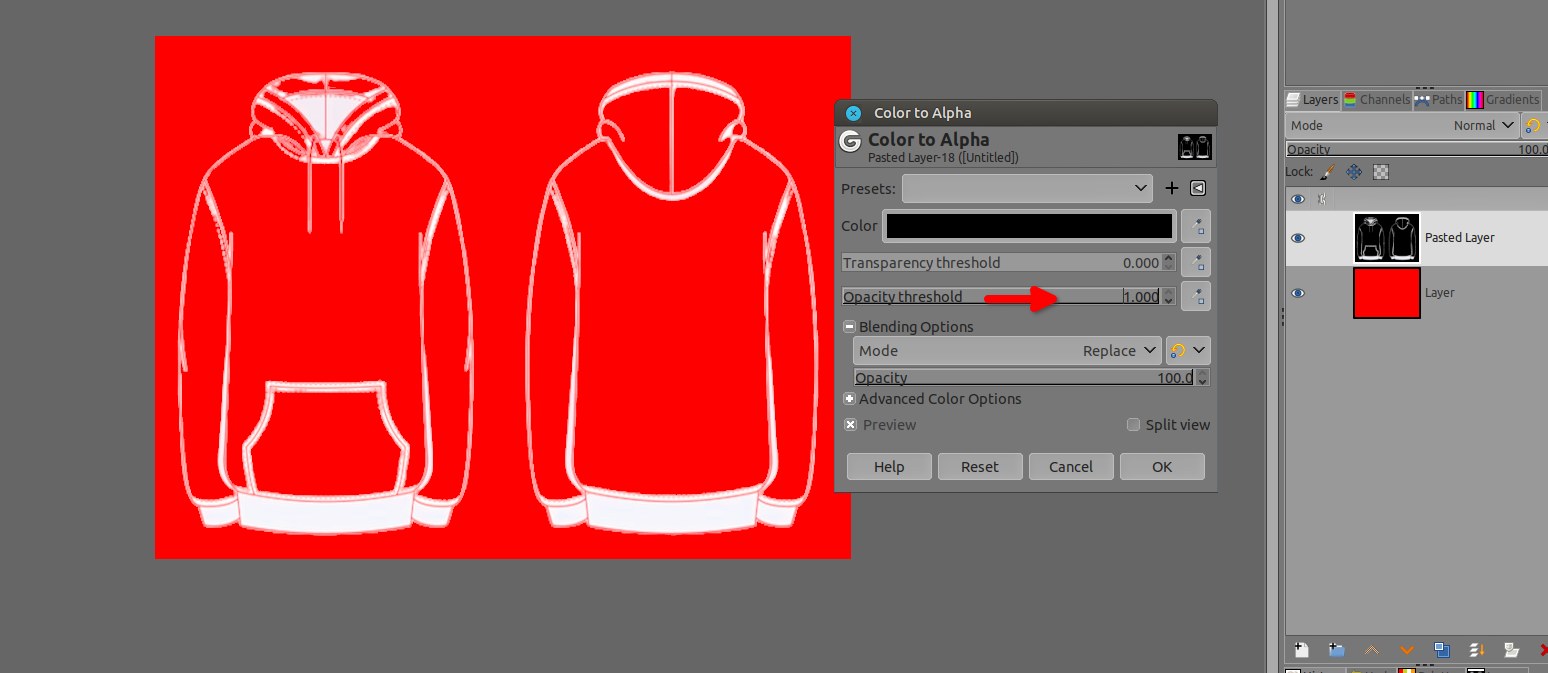The height and width of the screenshot is (673, 1548).
Task: Expand Advanced Color Options
Action: [849, 399]
